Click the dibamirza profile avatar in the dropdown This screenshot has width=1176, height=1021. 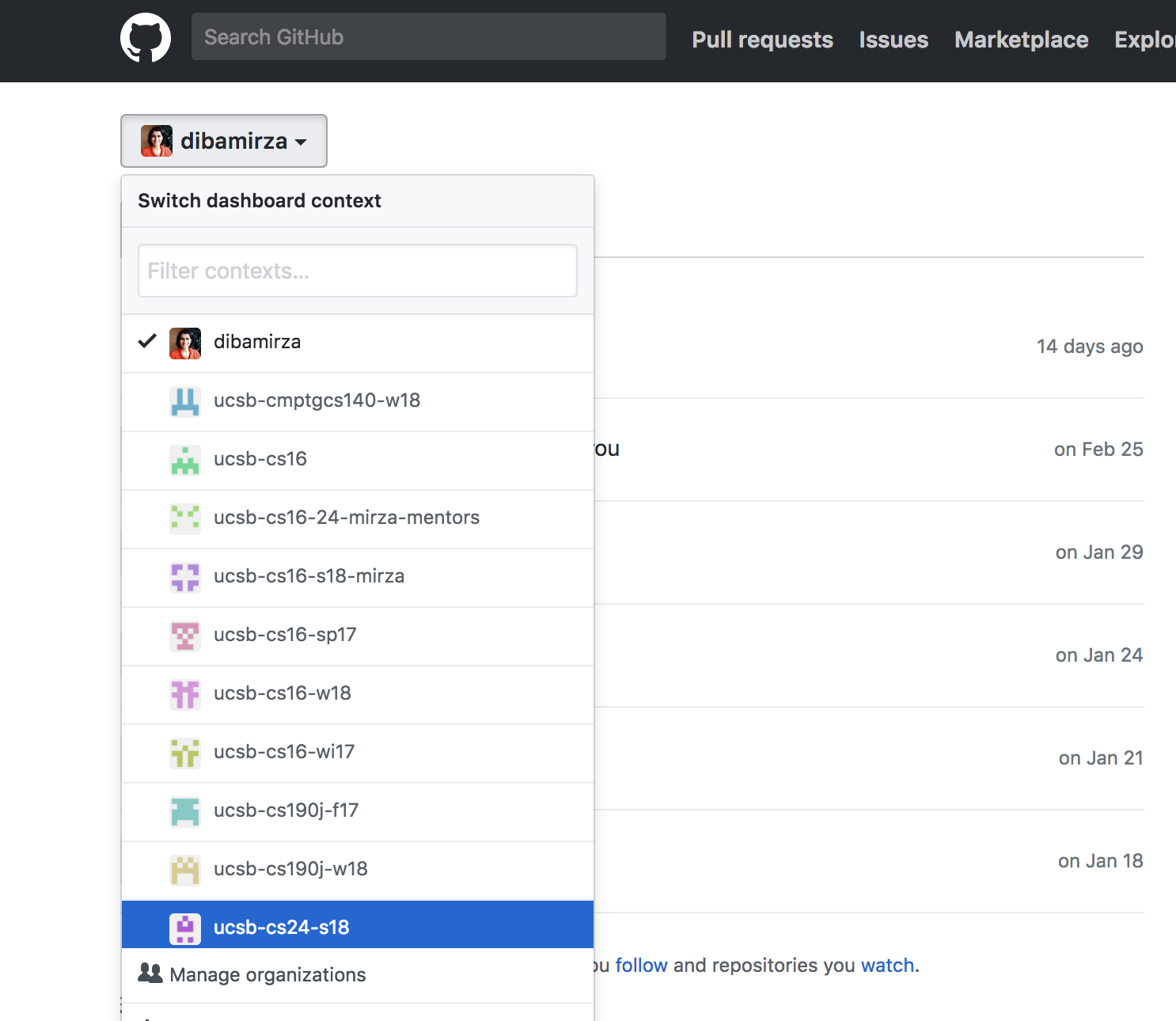(x=184, y=343)
